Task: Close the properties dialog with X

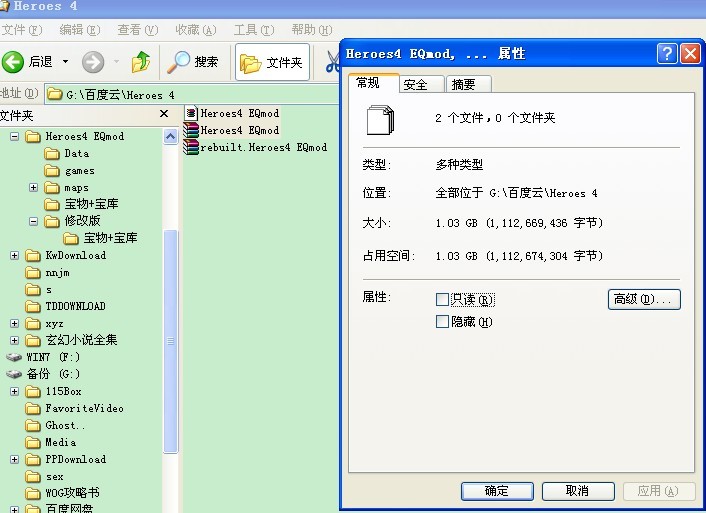Action: pos(690,54)
